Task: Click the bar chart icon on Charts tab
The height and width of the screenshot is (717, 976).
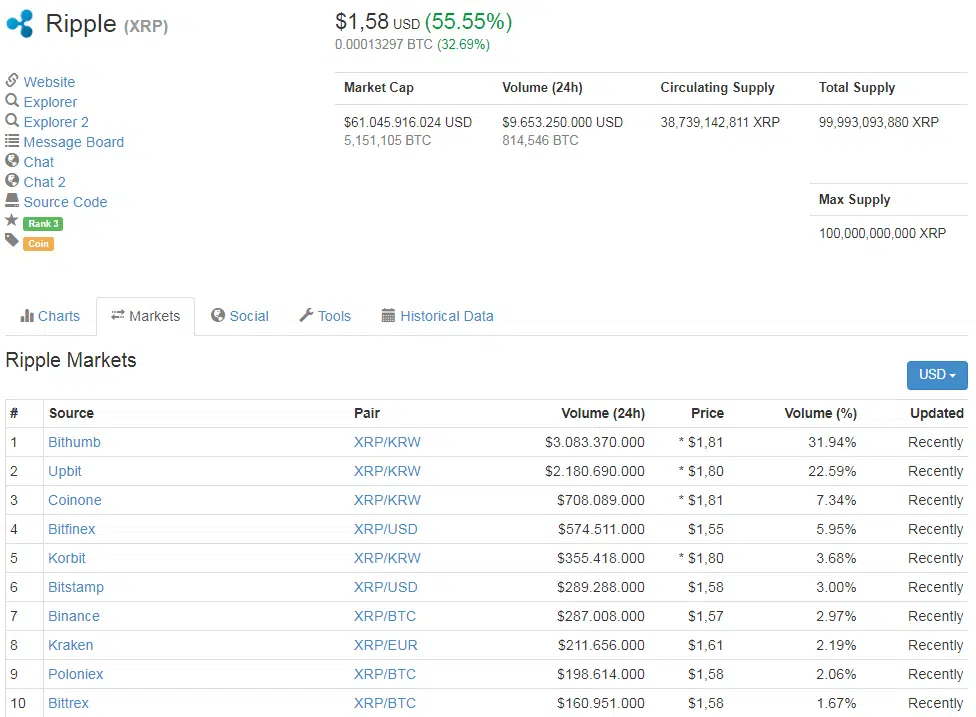Action: pyautogui.click(x=27, y=316)
